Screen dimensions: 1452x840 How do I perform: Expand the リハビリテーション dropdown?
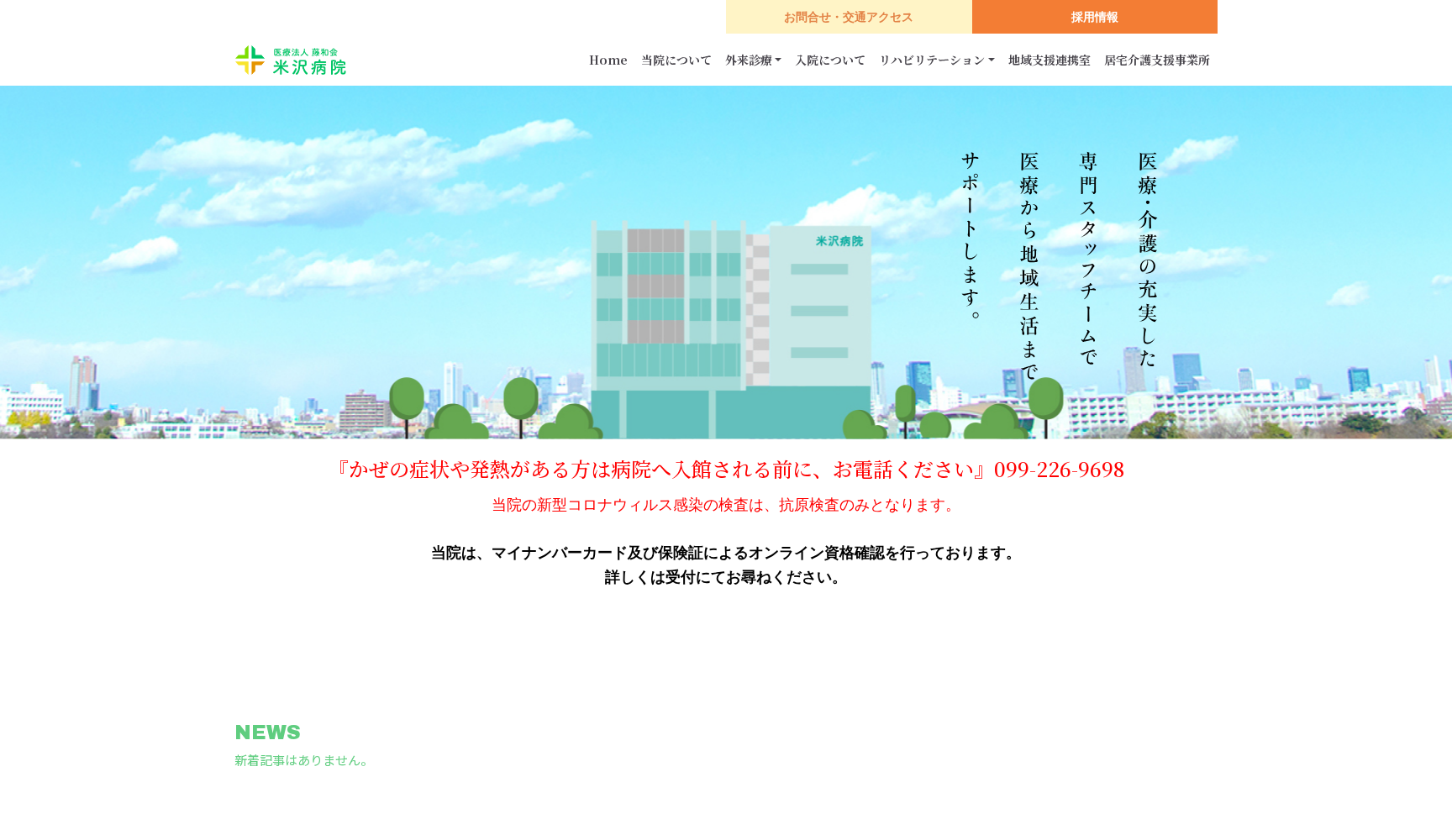[x=936, y=60]
